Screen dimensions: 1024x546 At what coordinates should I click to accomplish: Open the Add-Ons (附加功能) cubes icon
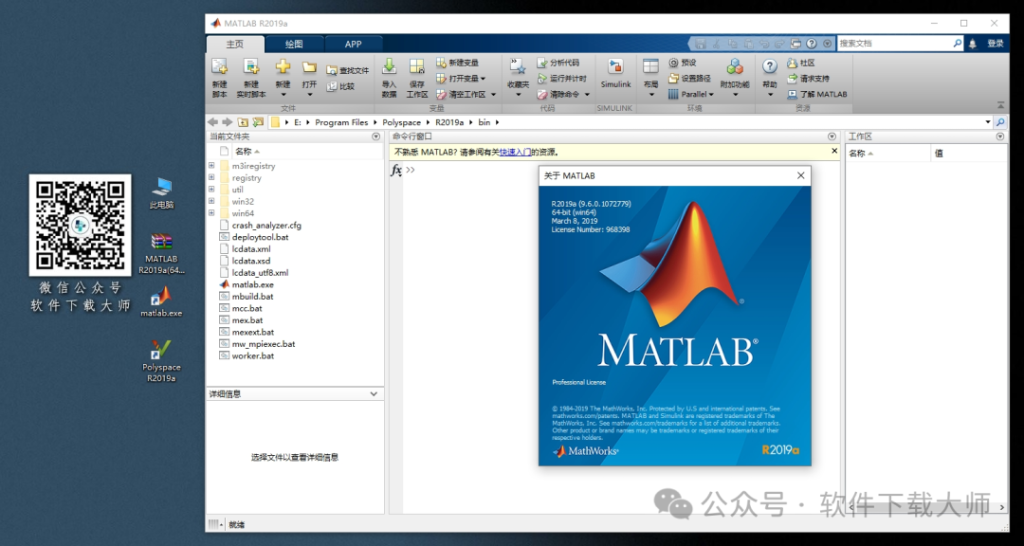[735, 66]
